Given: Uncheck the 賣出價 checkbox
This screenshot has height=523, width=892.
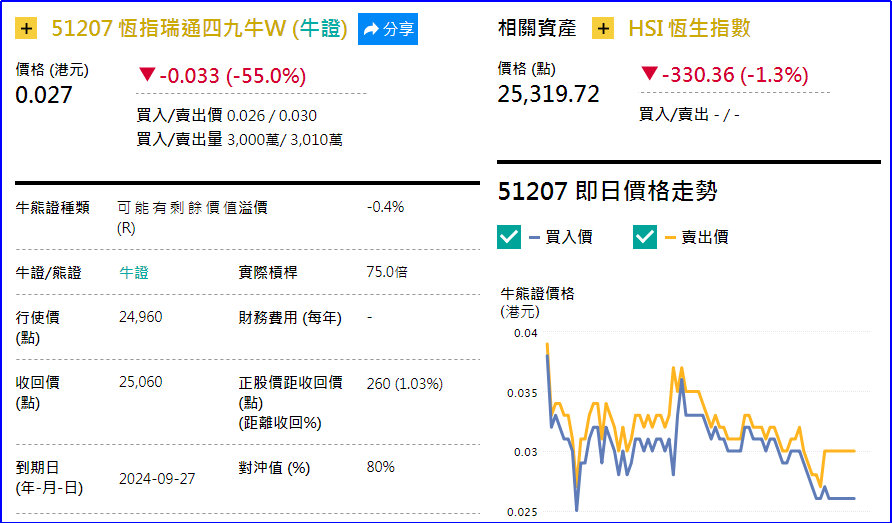Looking at the screenshot, I should coord(645,237).
